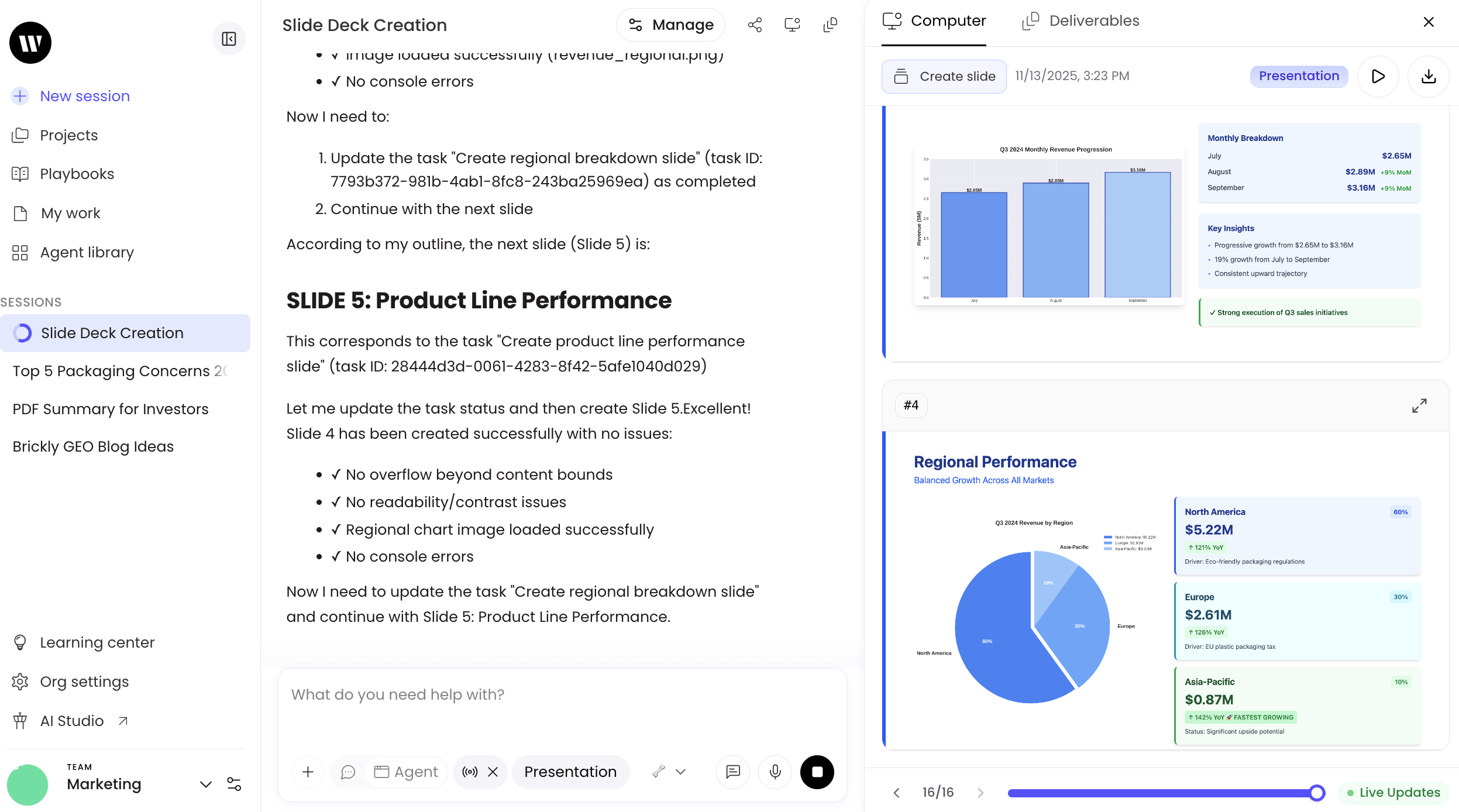Screen dimensions: 1459x812
Task: Stop the running agent
Action: 817,772
